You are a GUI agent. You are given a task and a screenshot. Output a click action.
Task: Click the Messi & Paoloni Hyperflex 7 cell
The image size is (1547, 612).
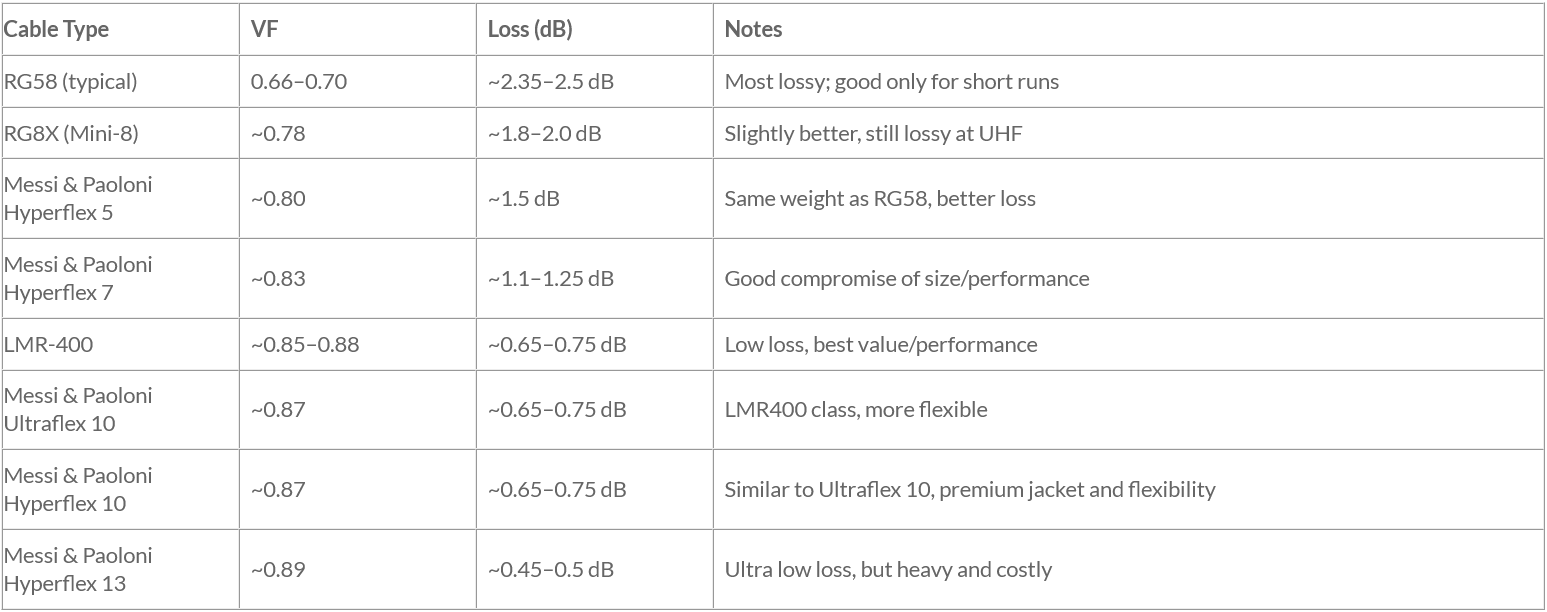click(79, 278)
